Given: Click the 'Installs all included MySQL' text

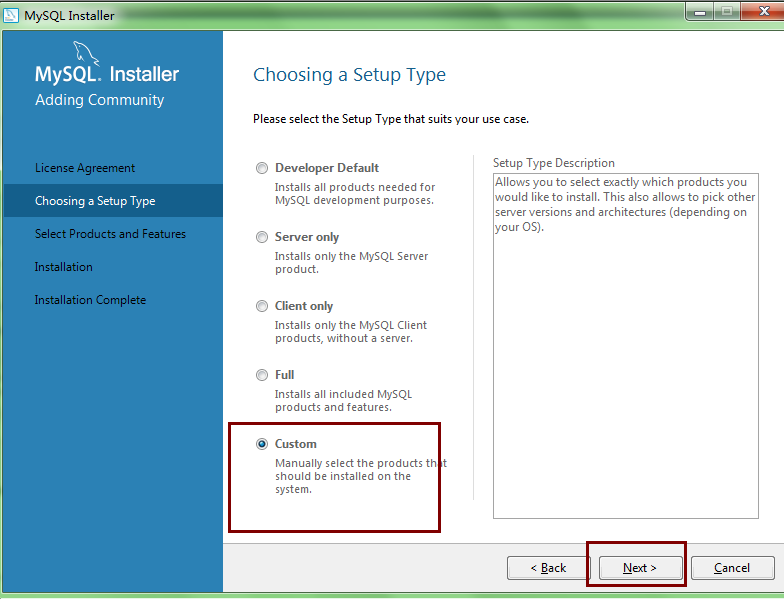Looking at the screenshot, I should tap(344, 400).
